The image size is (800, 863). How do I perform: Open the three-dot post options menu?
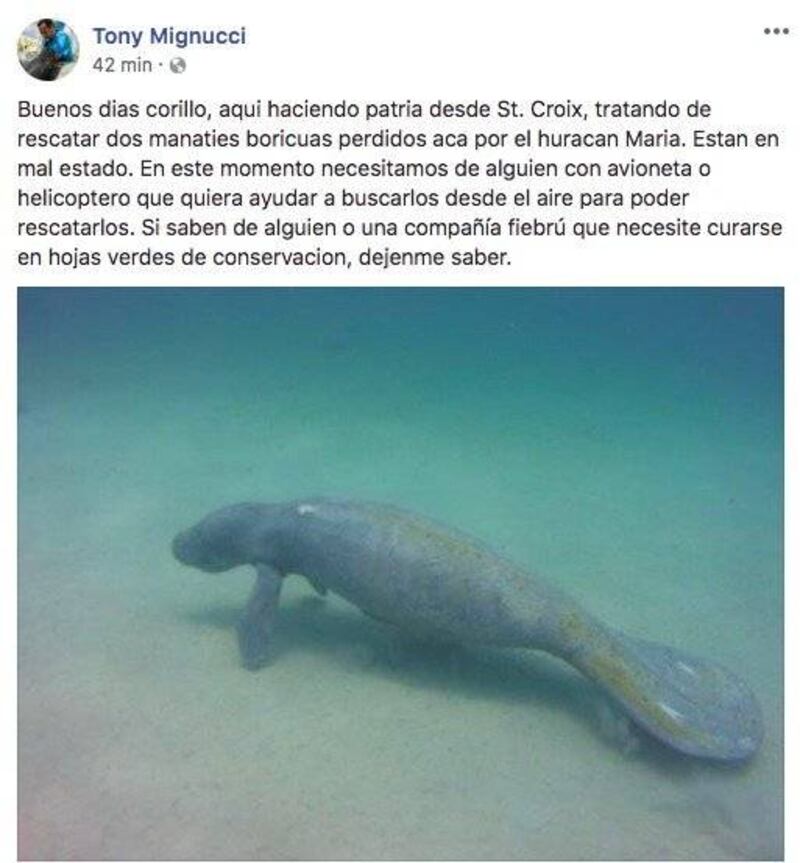coord(776,31)
